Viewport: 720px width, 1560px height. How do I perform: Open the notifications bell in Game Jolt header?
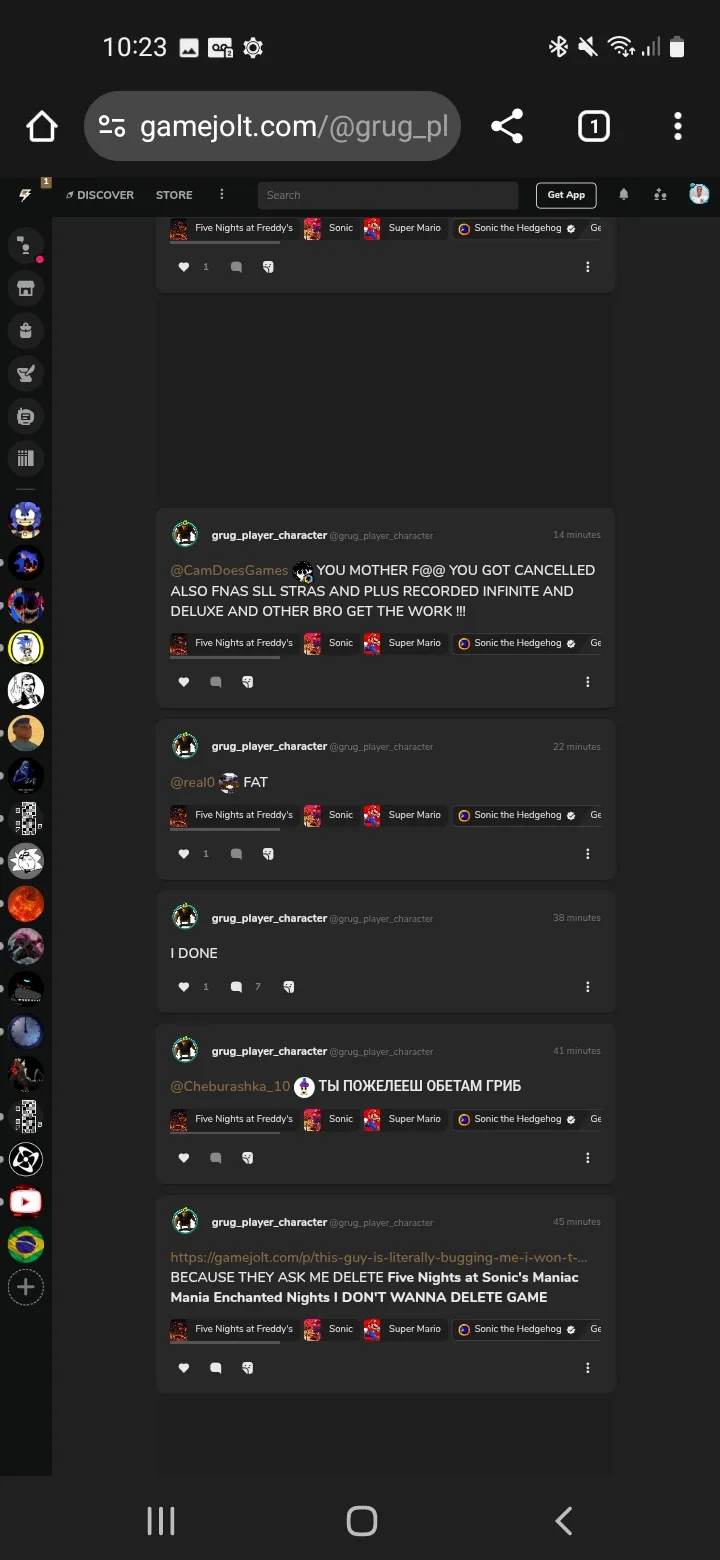tap(624, 195)
